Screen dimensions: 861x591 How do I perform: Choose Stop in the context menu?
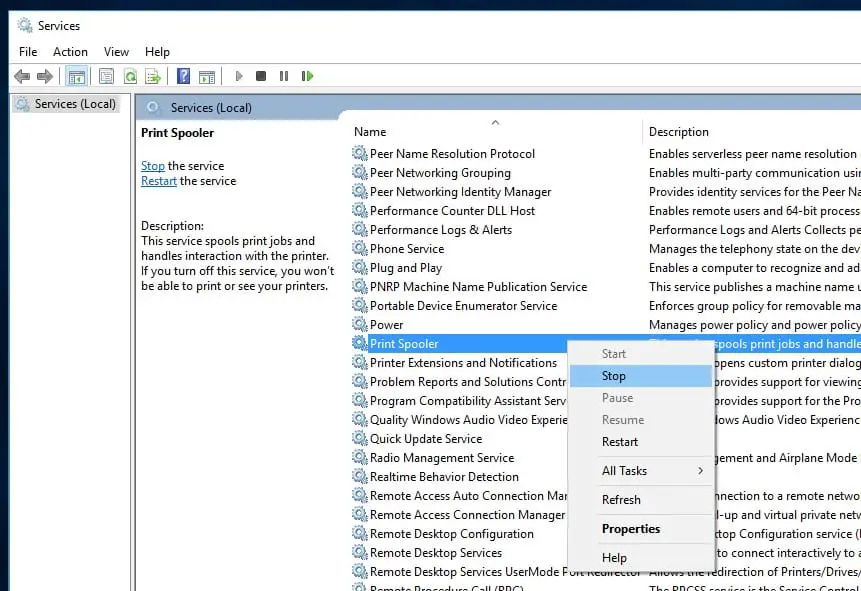click(614, 376)
